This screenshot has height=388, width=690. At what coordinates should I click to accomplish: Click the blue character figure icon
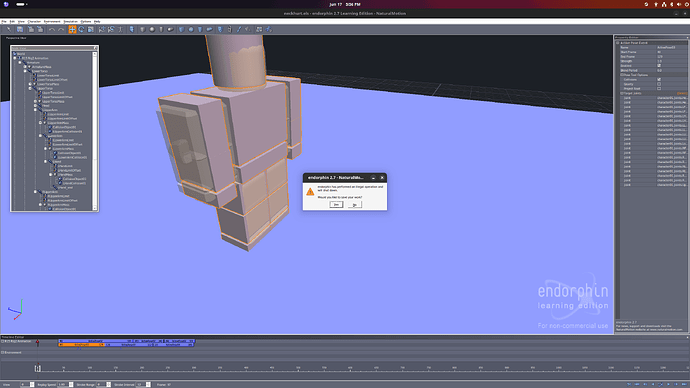131,29
